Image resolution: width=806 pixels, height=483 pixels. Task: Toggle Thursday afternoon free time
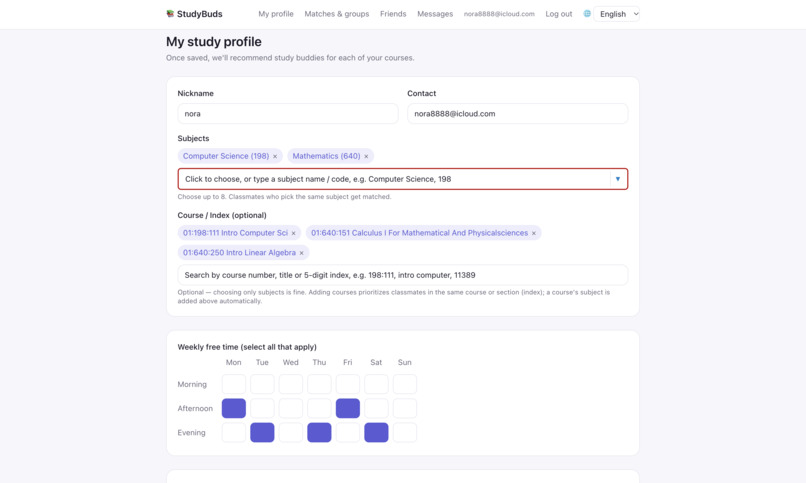[x=319, y=408]
